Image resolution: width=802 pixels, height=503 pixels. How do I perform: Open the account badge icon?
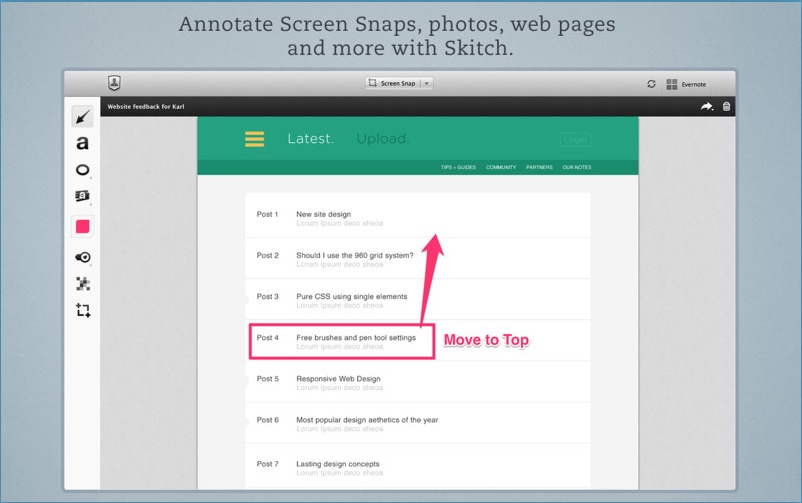click(114, 83)
